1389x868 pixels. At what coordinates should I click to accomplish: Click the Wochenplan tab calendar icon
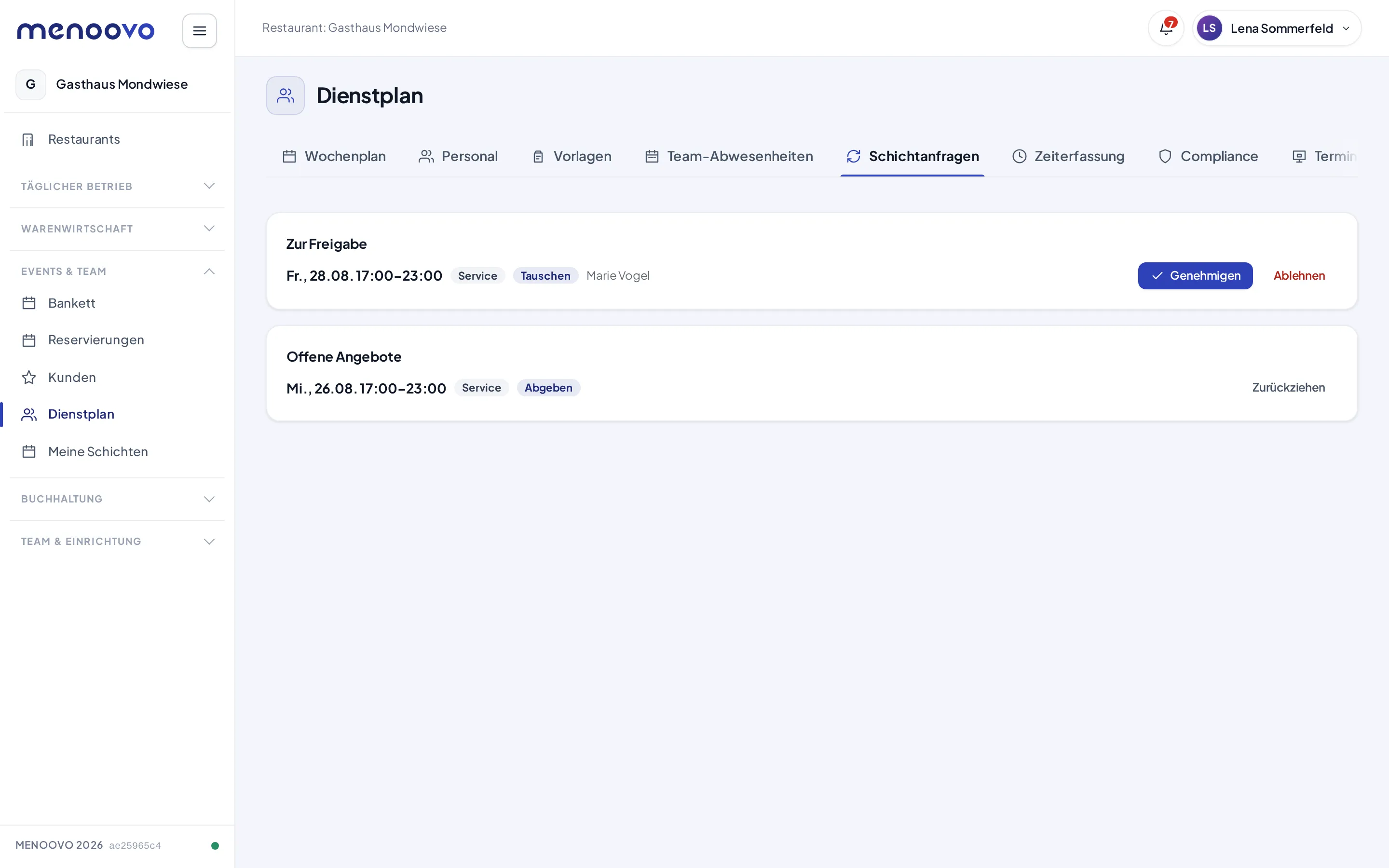pos(289,156)
